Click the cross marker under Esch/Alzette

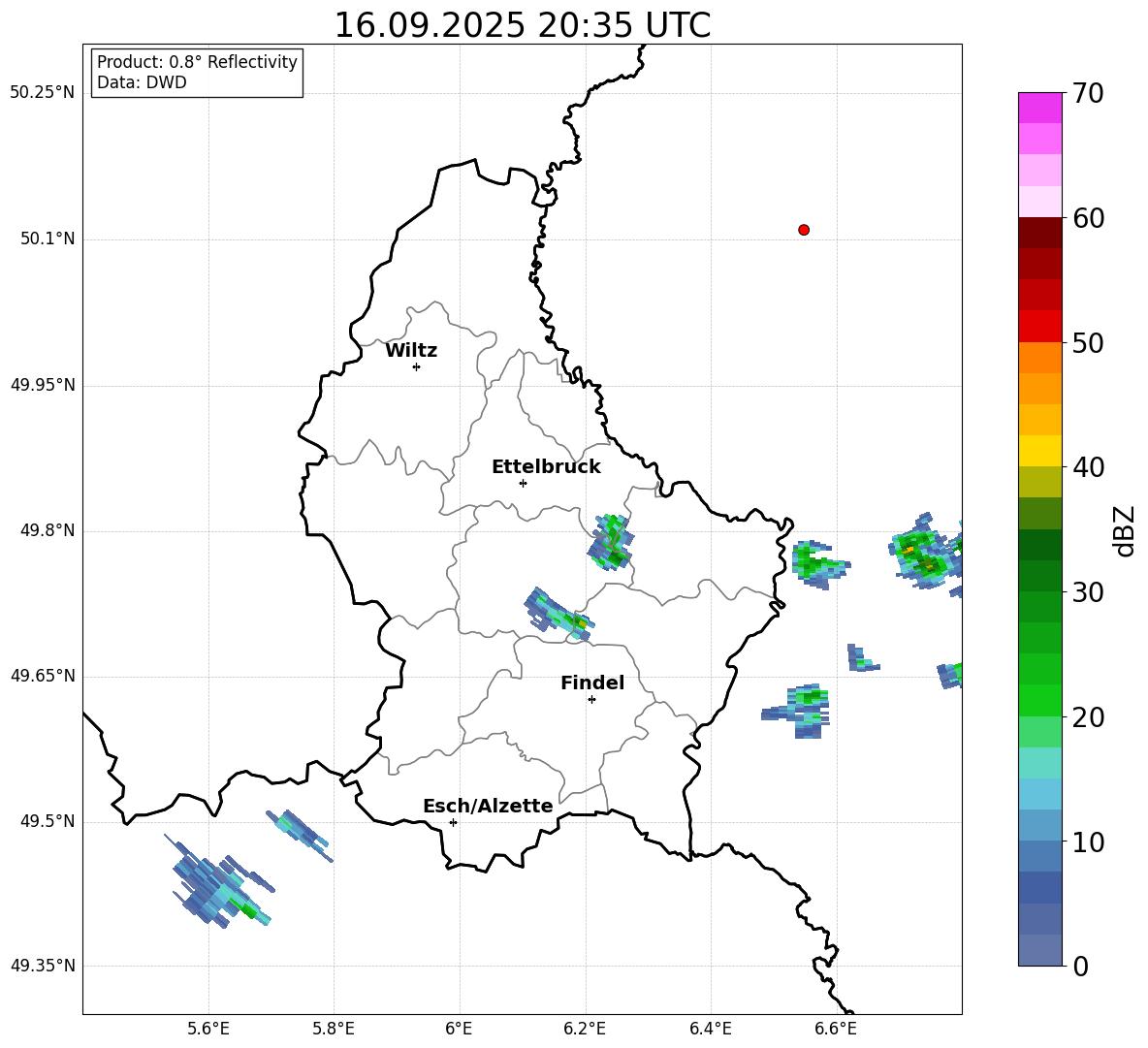point(453,822)
